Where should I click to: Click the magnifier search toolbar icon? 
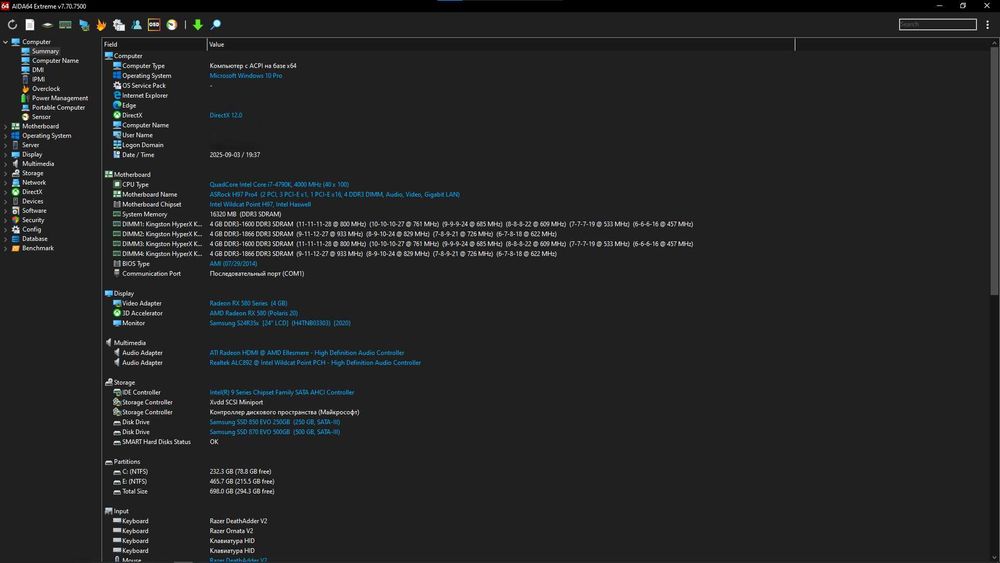pyautogui.click(x=216, y=25)
